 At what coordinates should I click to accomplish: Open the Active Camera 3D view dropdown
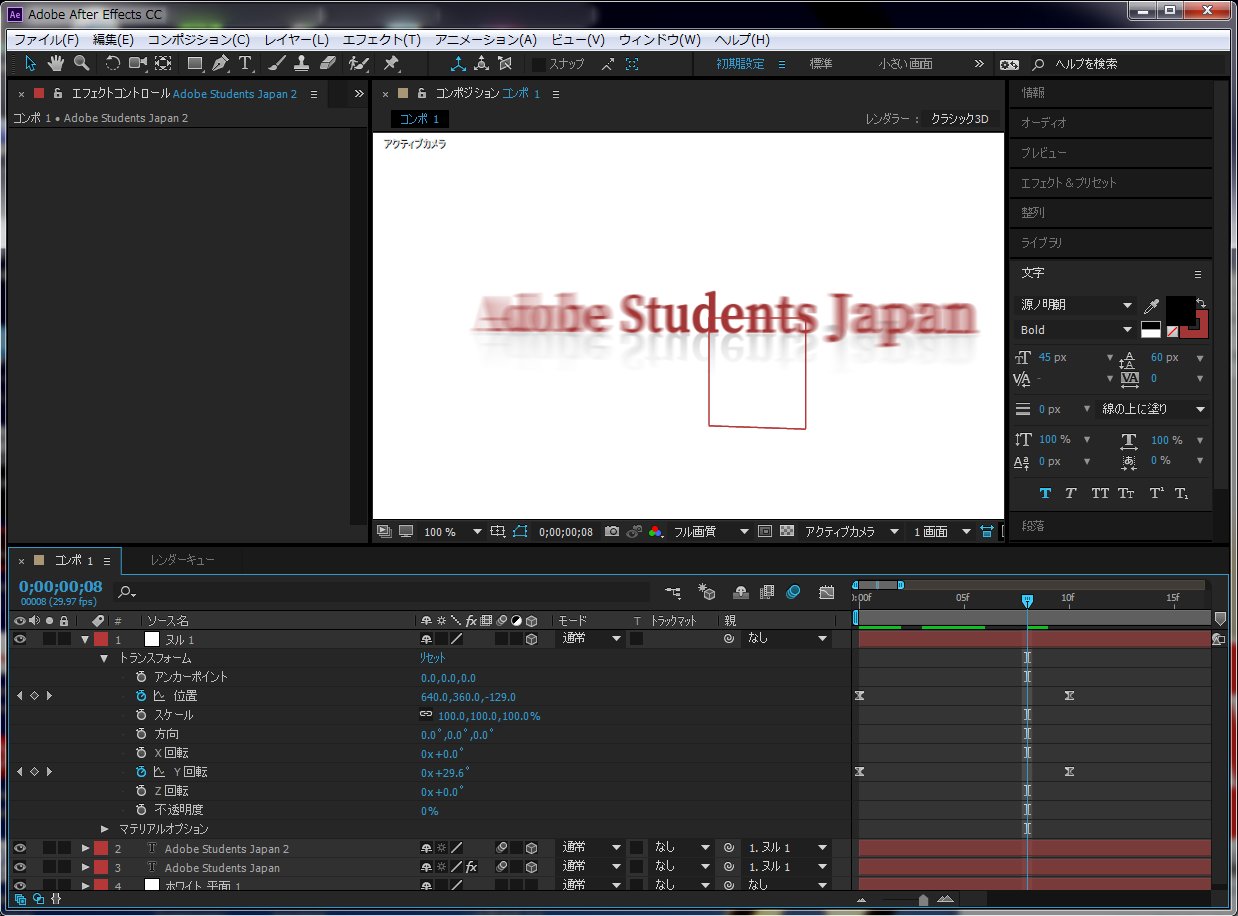click(x=852, y=532)
